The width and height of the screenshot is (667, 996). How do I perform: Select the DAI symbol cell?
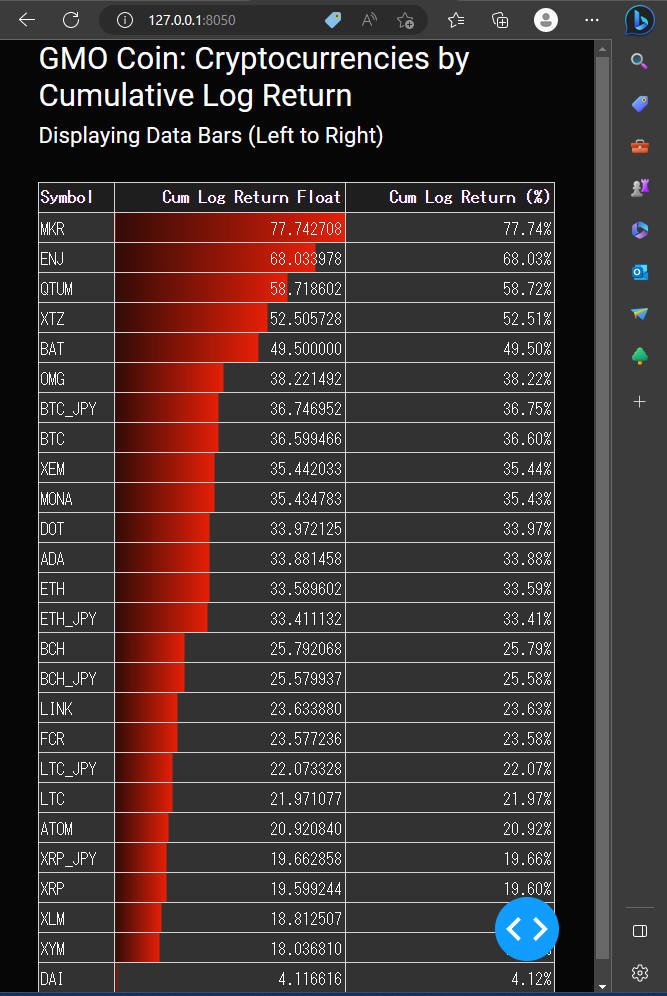click(x=76, y=978)
